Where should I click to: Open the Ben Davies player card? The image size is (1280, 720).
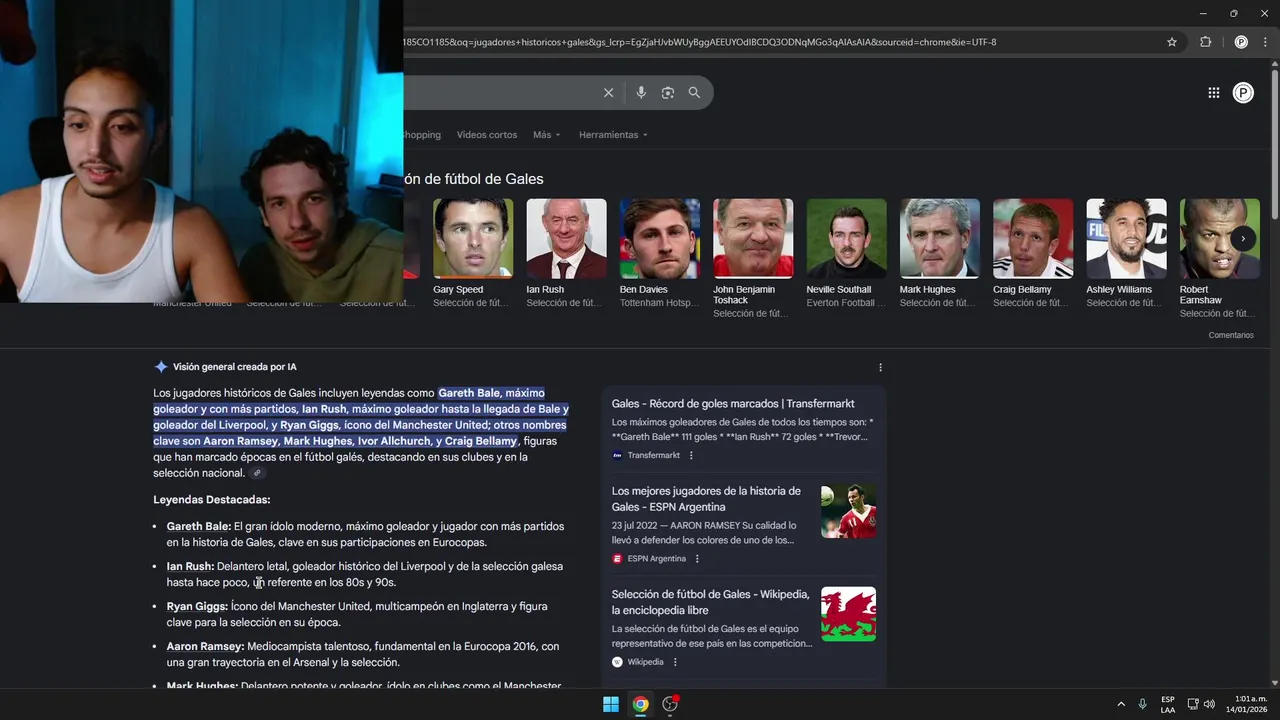[660, 253]
